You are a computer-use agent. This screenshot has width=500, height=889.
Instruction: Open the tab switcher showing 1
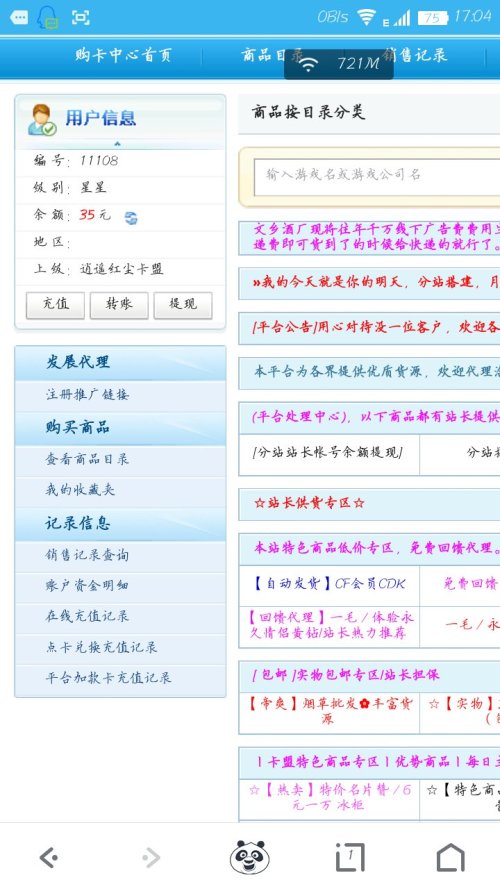[350, 857]
